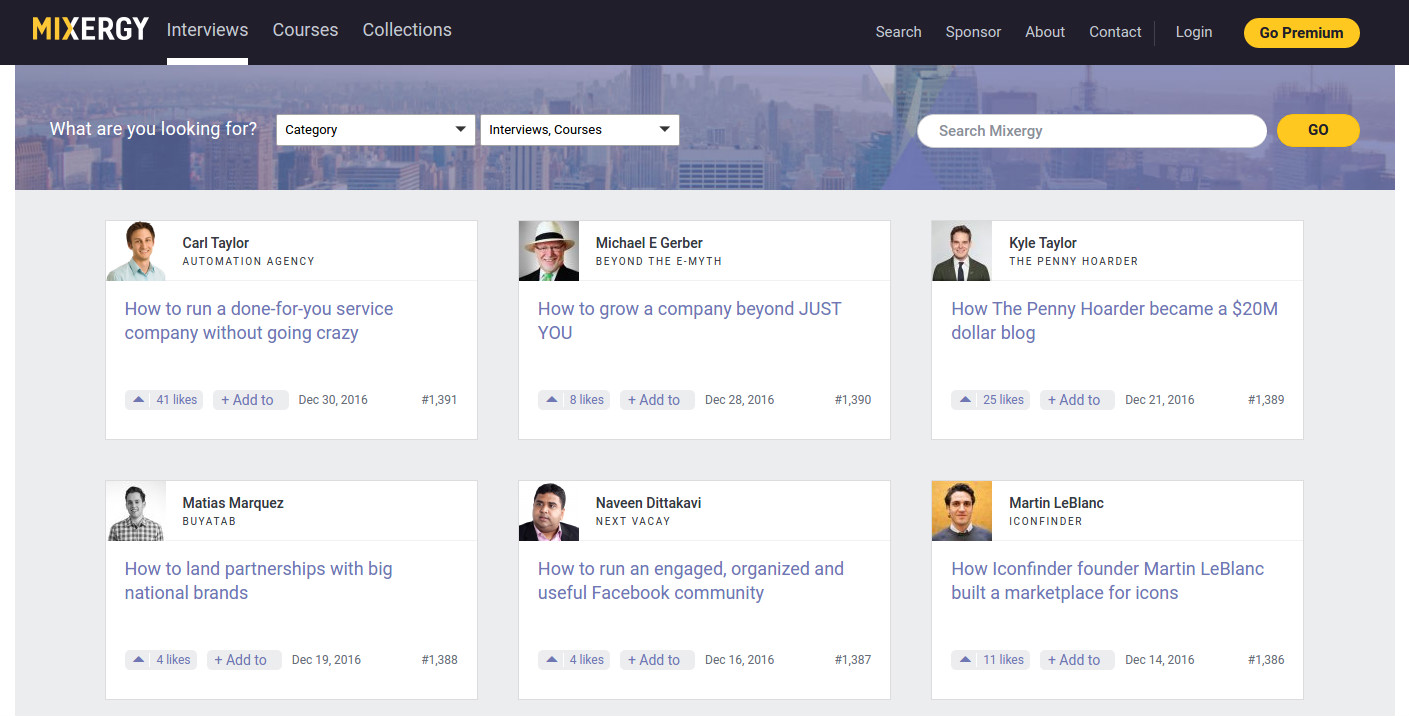1409x716 pixels.
Task: Open Add to menu for Carl Taylor interview
Action: coord(250,400)
